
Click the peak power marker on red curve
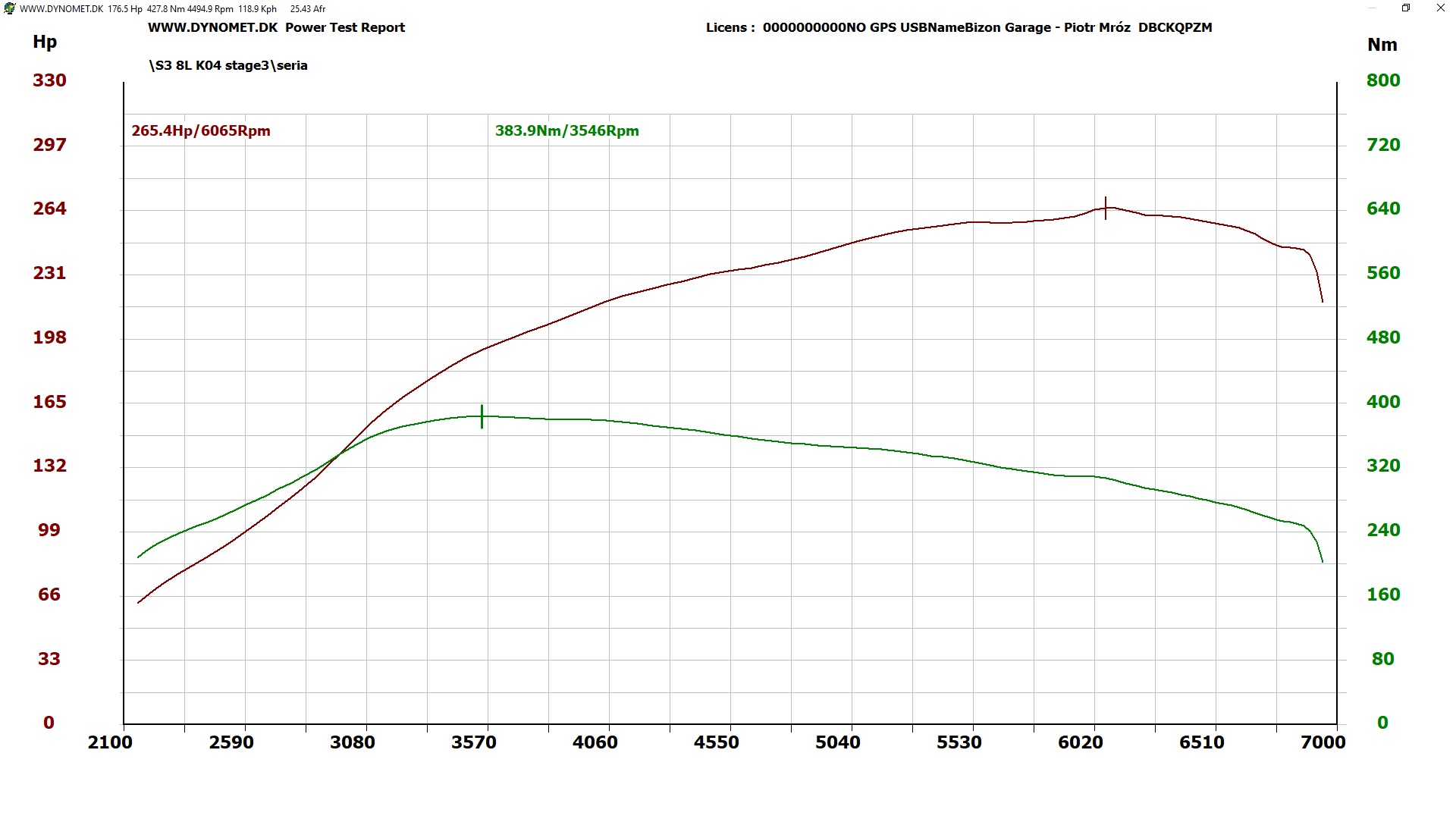click(x=1106, y=208)
